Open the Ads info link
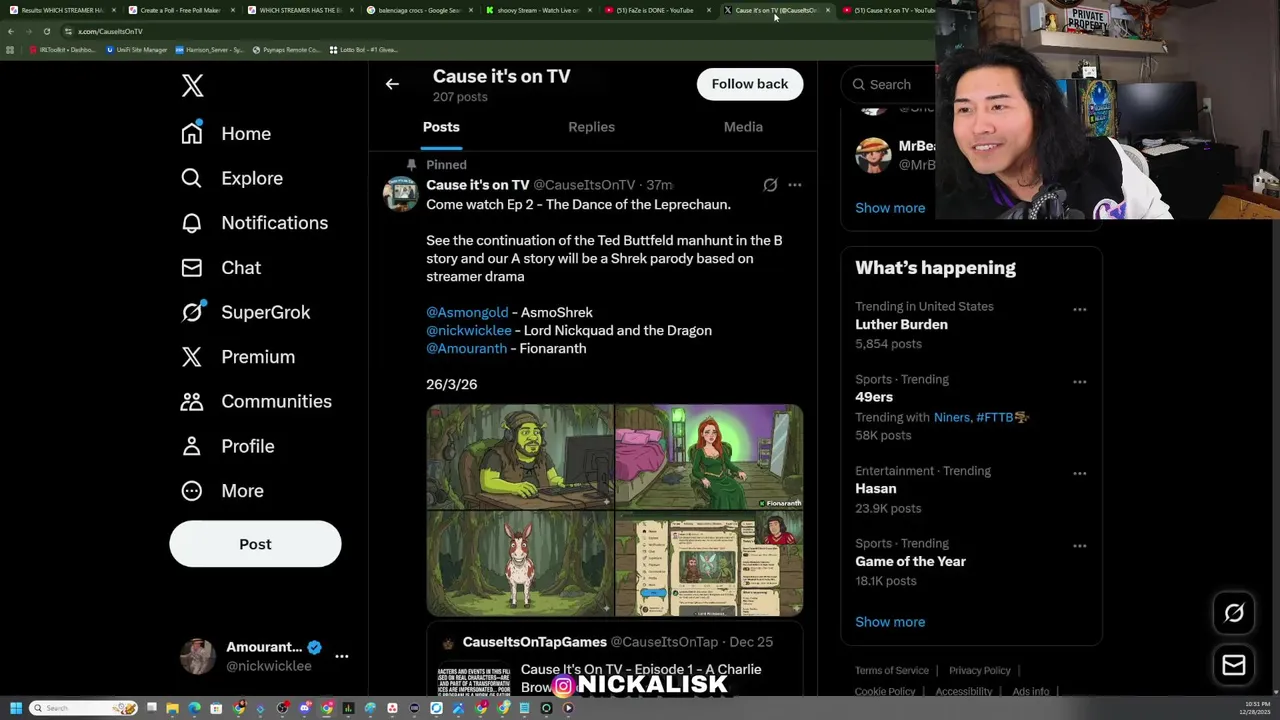 pyautogui.click(x=1030, y=691)
